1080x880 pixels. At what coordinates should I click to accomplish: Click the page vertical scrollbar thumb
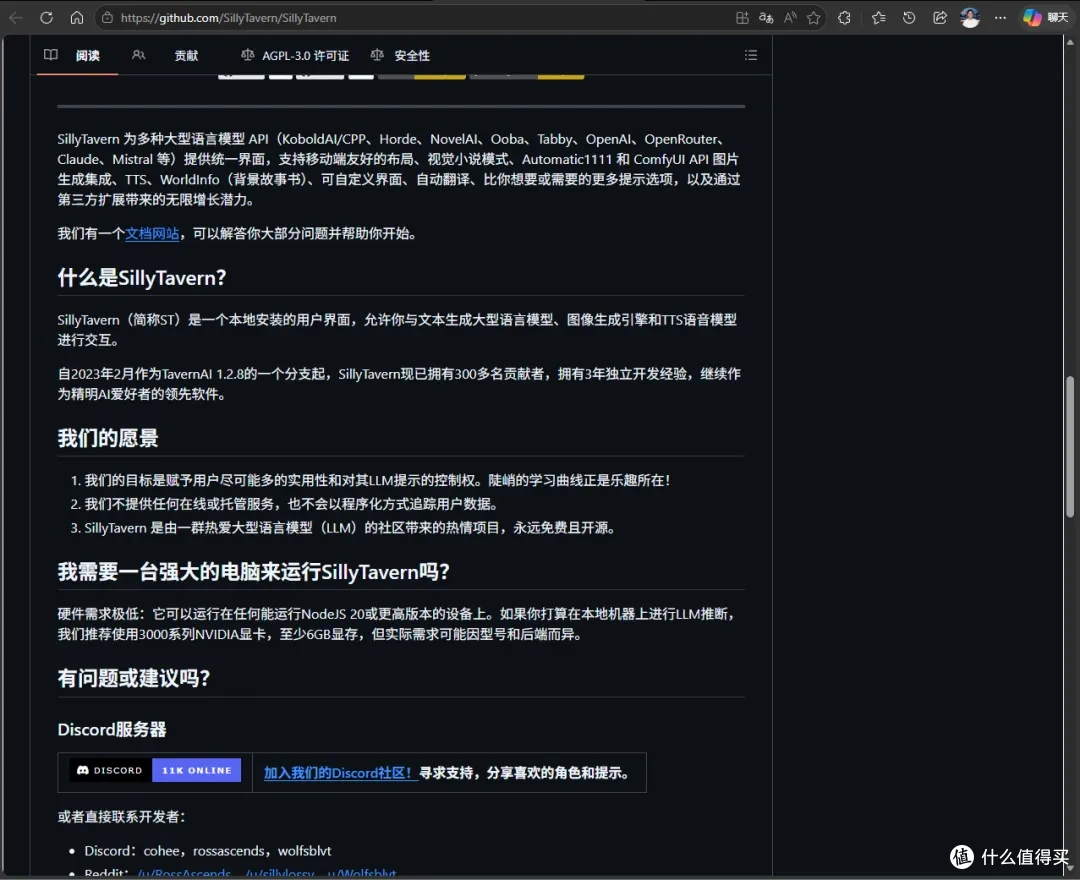click(x=1070, y=446)
